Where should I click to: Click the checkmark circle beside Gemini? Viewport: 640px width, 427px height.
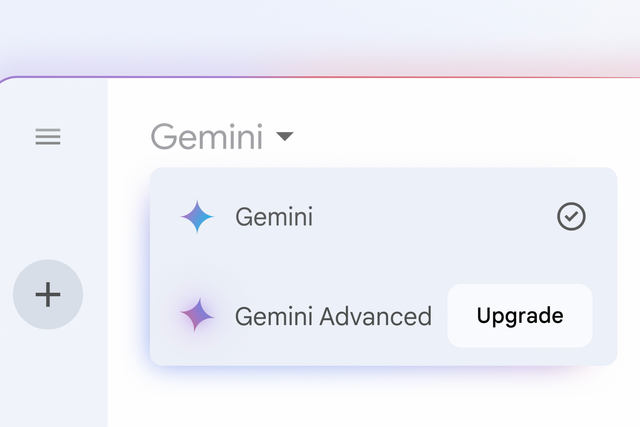point(571,216)
